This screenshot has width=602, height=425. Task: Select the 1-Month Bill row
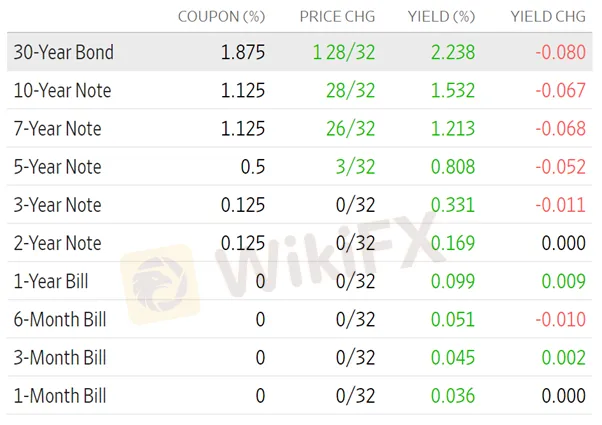point(299,395)
